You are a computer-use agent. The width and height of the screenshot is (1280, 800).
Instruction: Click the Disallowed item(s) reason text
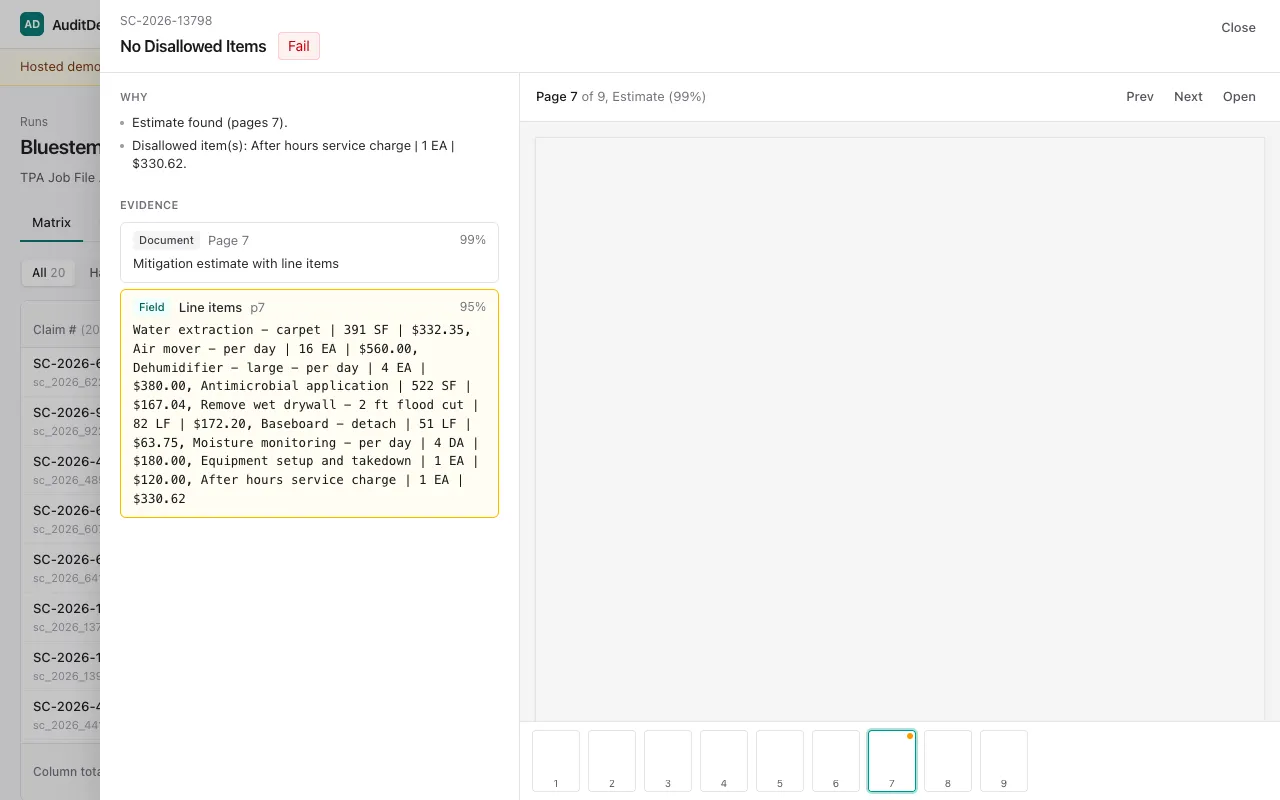[x=293, y=154]
